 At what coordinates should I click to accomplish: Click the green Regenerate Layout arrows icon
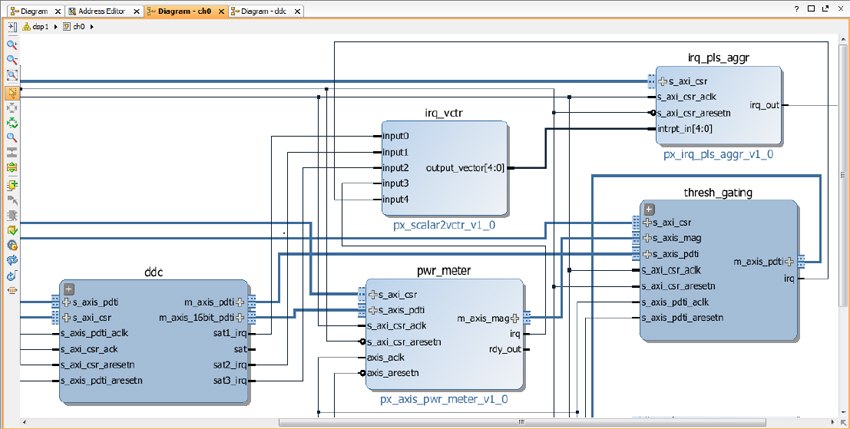click(x=12, y=123)
